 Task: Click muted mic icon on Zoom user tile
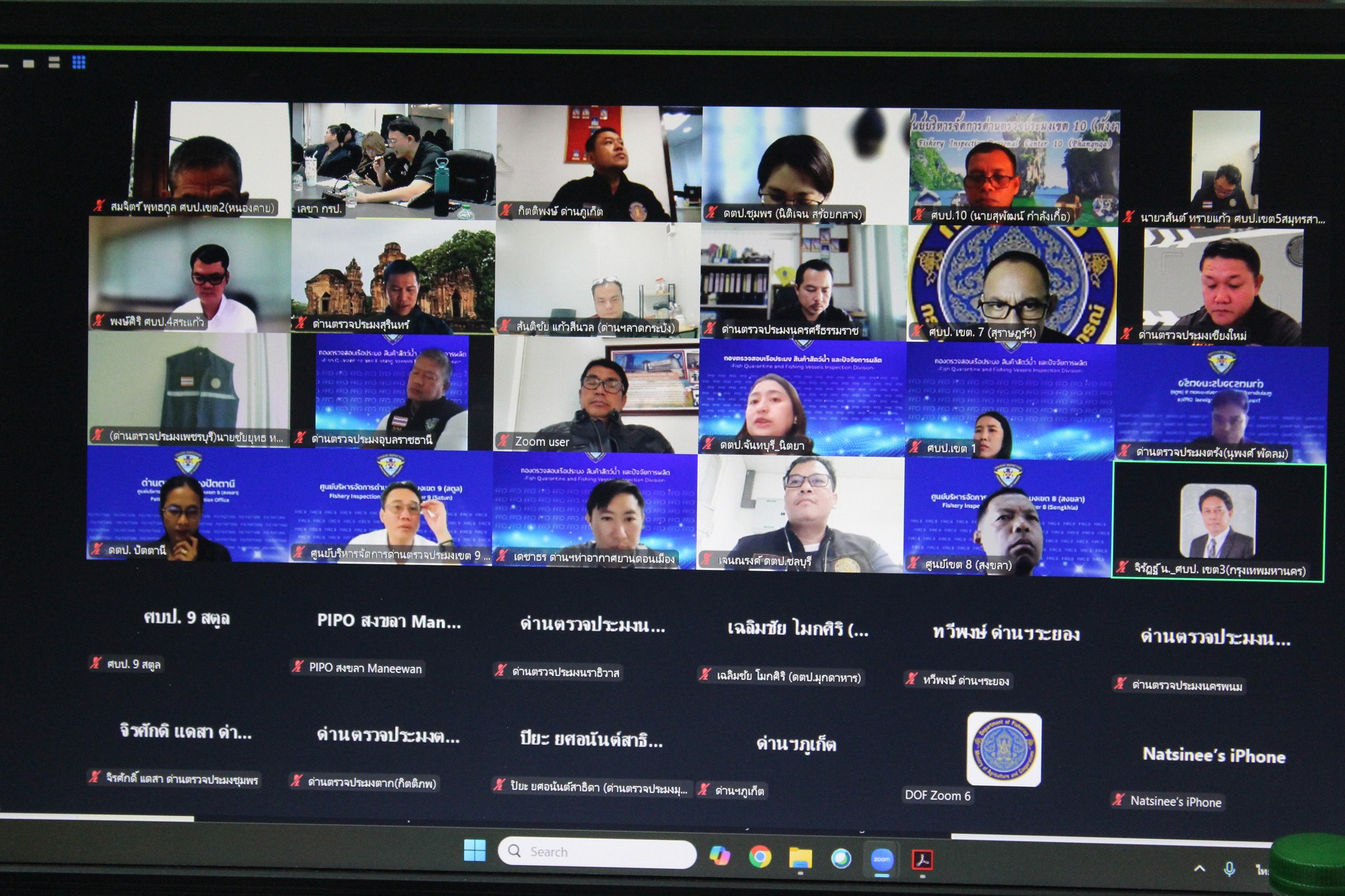click(x=504, y=440)
